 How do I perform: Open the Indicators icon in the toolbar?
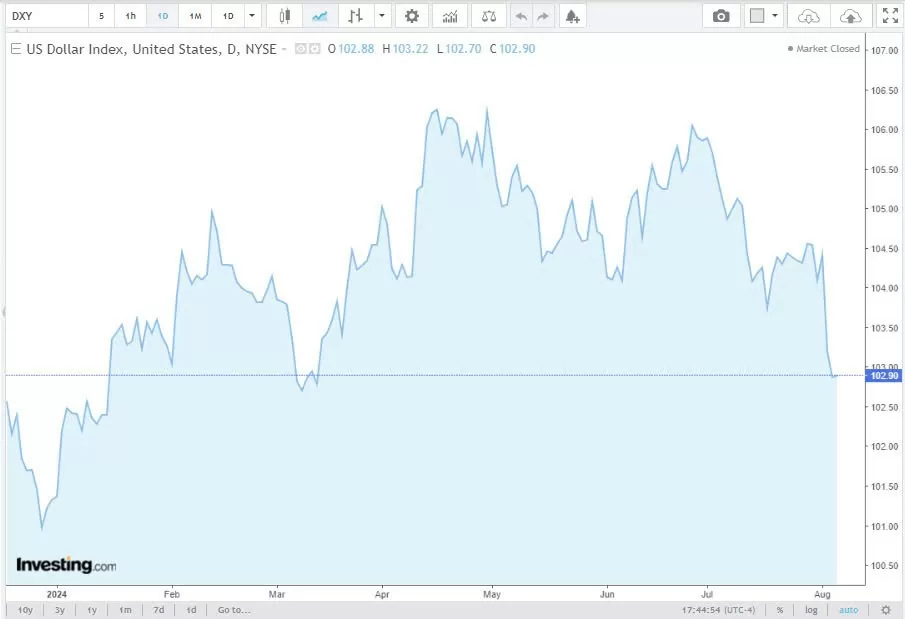[x=449, y=15]
